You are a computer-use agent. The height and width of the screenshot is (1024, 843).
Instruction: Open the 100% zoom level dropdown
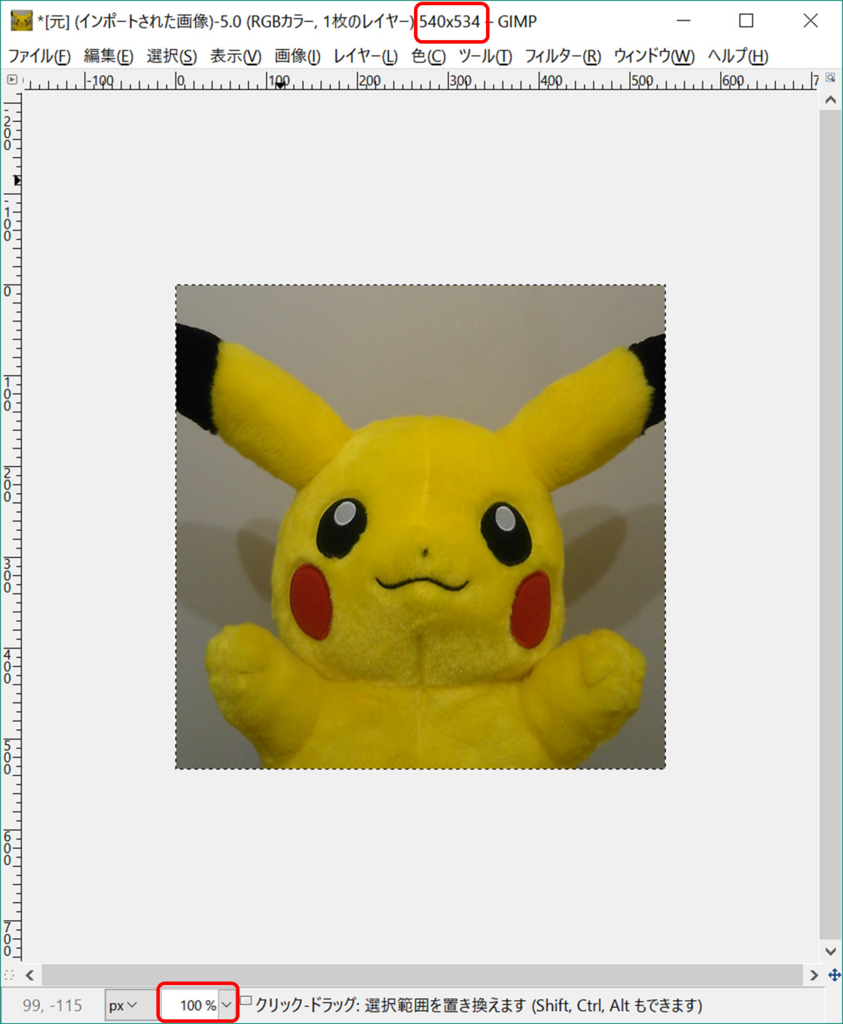(x=196, y=1003)
